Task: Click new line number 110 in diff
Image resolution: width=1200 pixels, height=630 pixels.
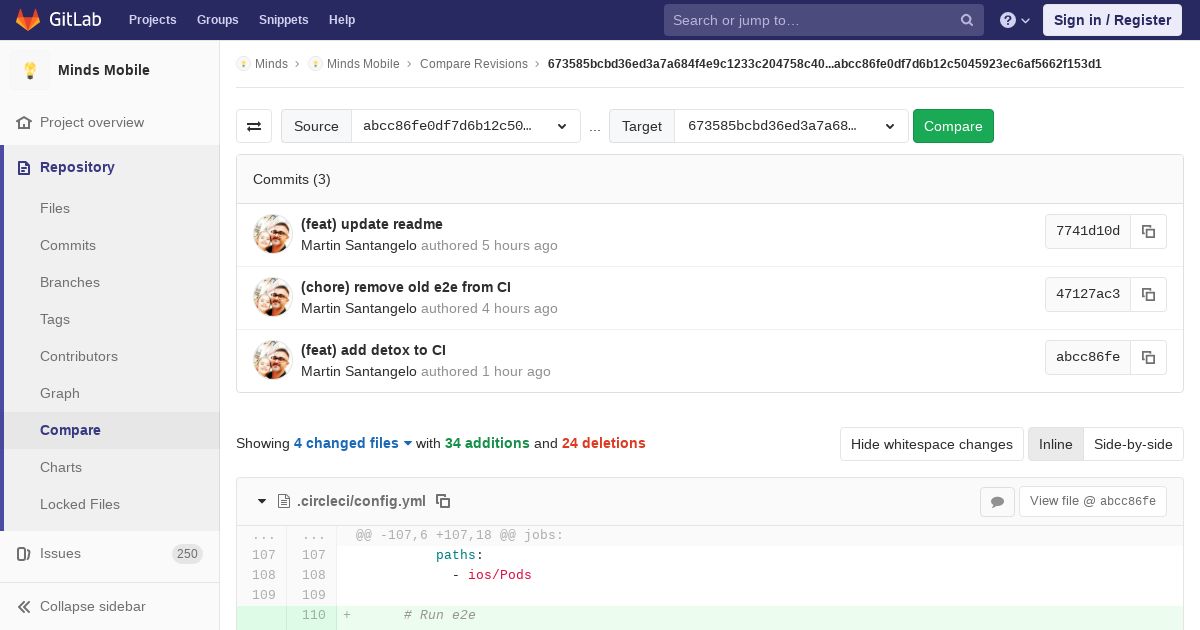Action: click(x=313, y=615)
